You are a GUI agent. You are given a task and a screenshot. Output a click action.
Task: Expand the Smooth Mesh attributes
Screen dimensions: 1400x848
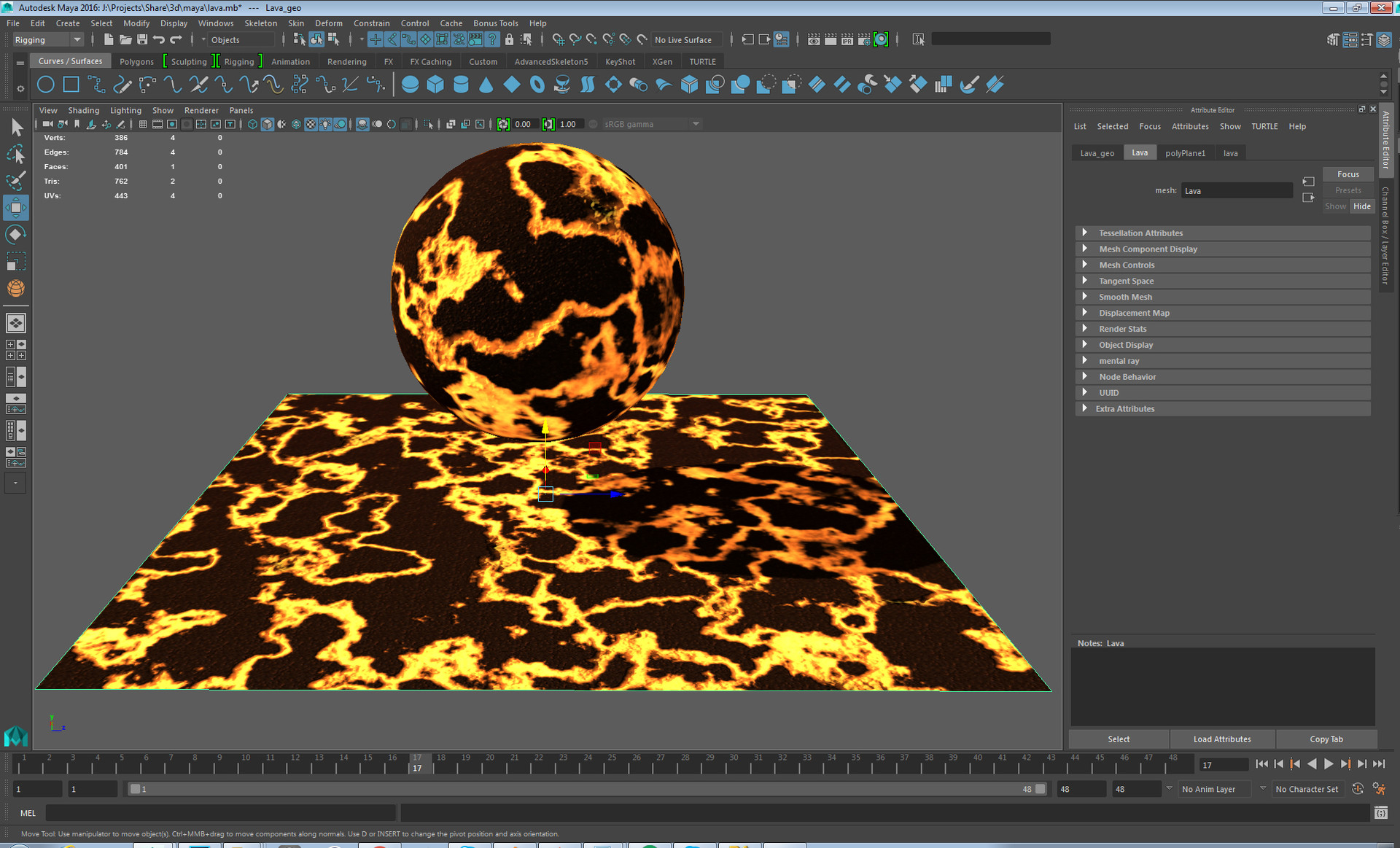coord(1126,297)
